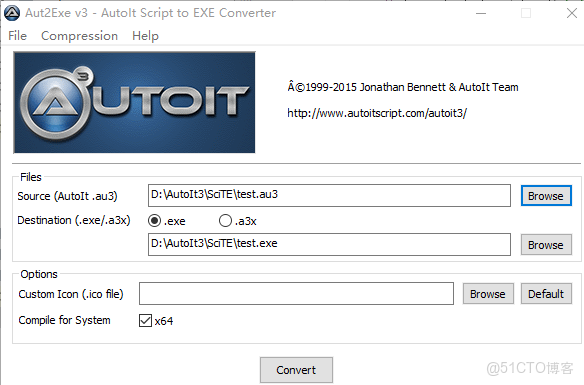
Task: Click the autoitscript.com website URL
Action: tap(377, 113)
